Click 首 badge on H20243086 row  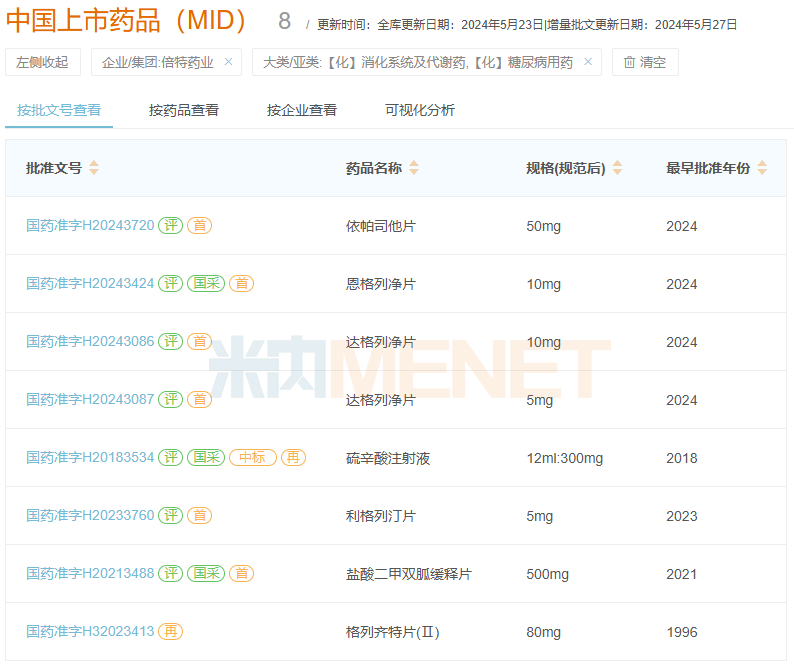200,341
